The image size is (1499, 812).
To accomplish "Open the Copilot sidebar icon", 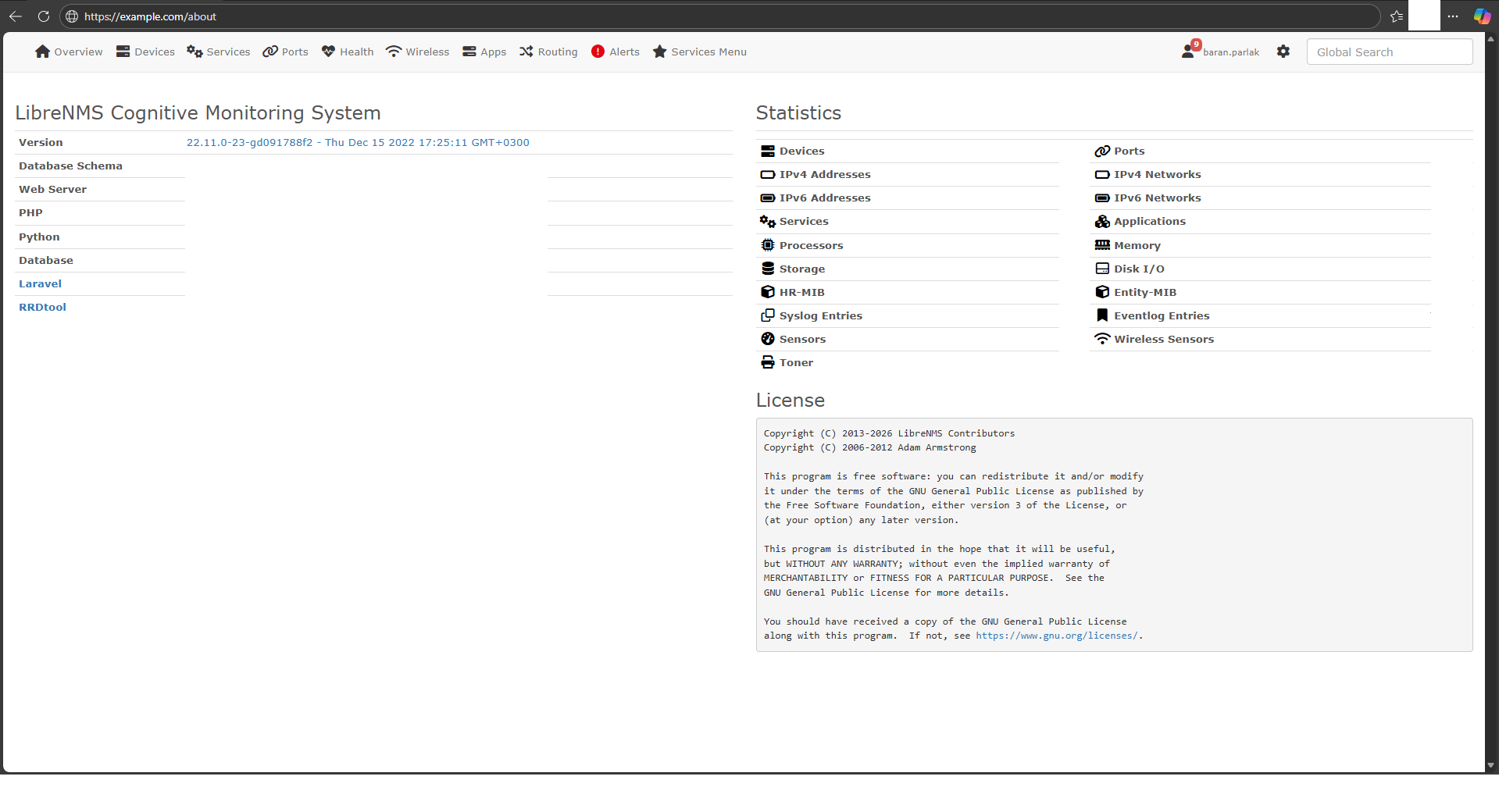I will pyautogui.click(x=1482, y=16).
